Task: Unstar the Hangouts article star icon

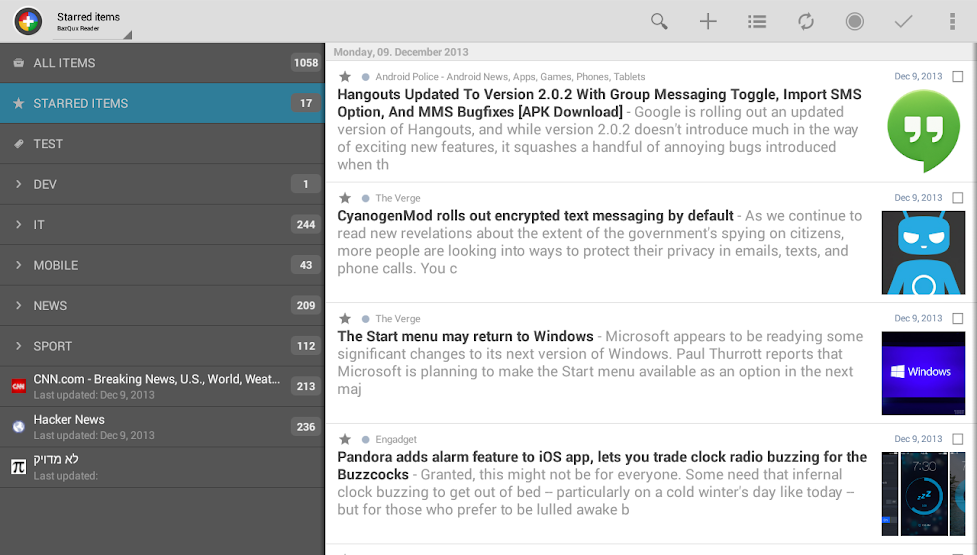Action: coord(345,77)
